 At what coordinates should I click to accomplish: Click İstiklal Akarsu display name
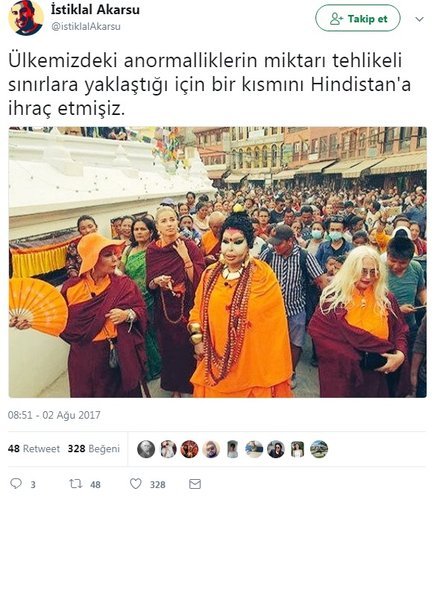tap(95, 9)
